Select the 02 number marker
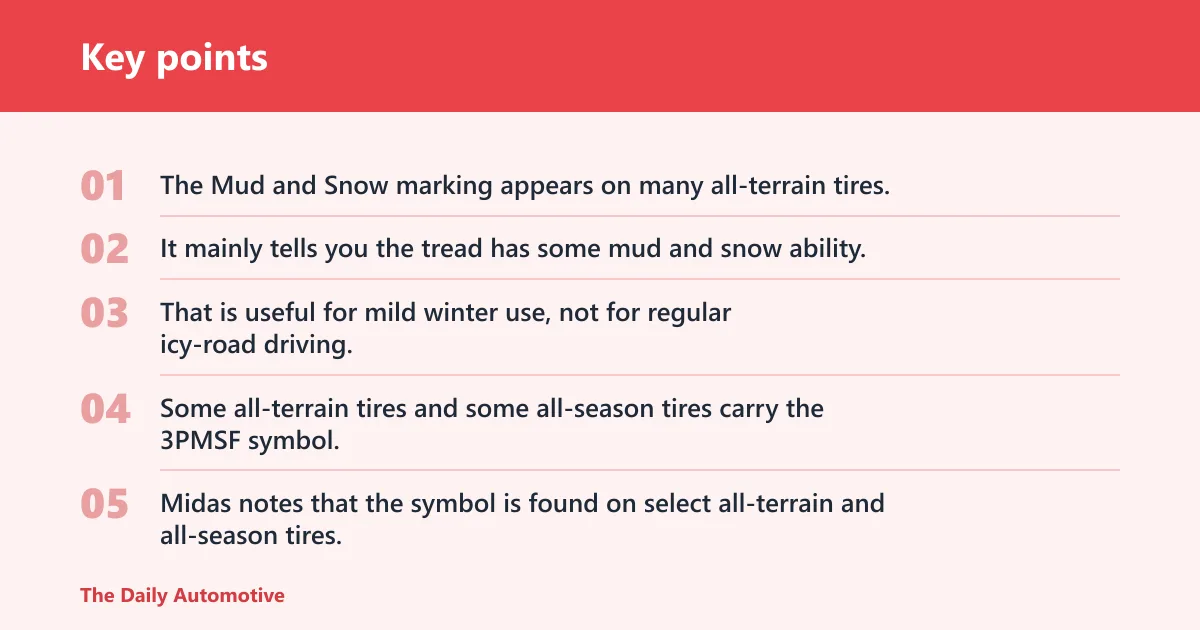 104,249
